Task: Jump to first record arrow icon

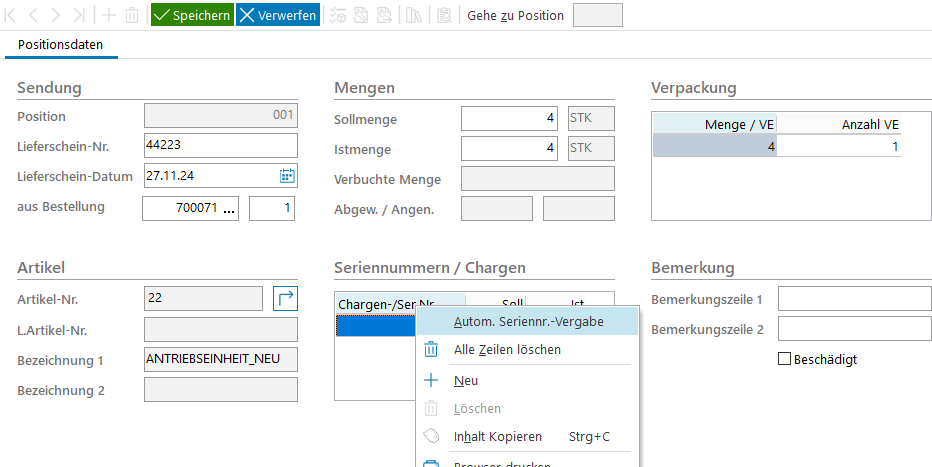Action: (x=11, y=15)
